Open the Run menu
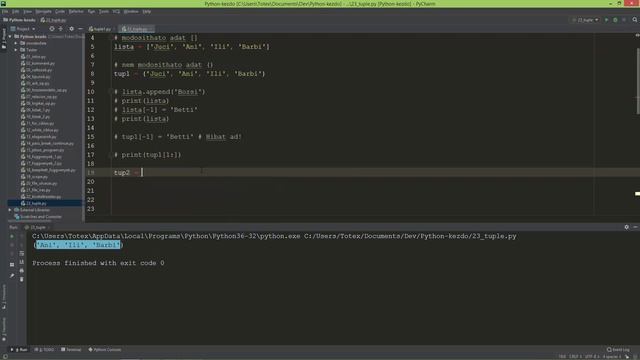 (x=91, y=11)
